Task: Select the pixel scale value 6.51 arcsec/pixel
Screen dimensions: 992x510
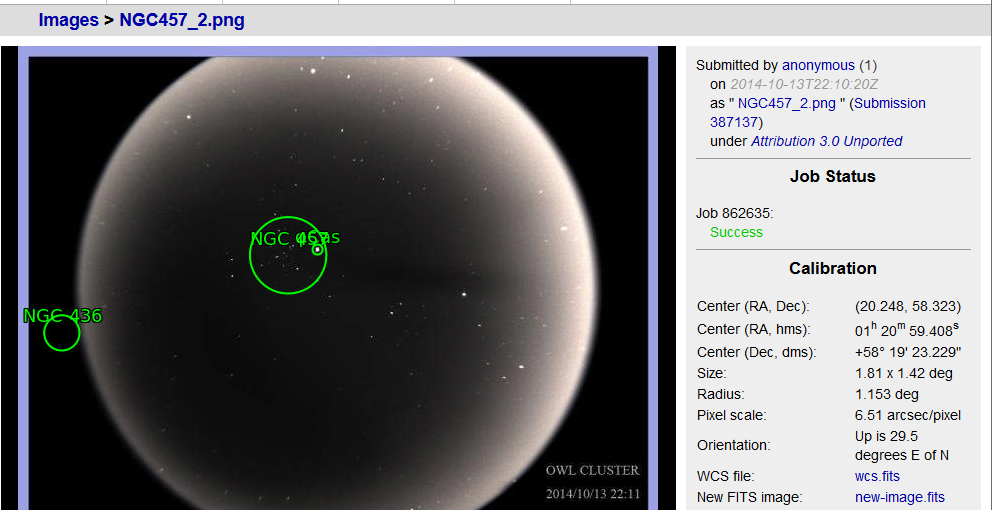Action: (908, 416)
